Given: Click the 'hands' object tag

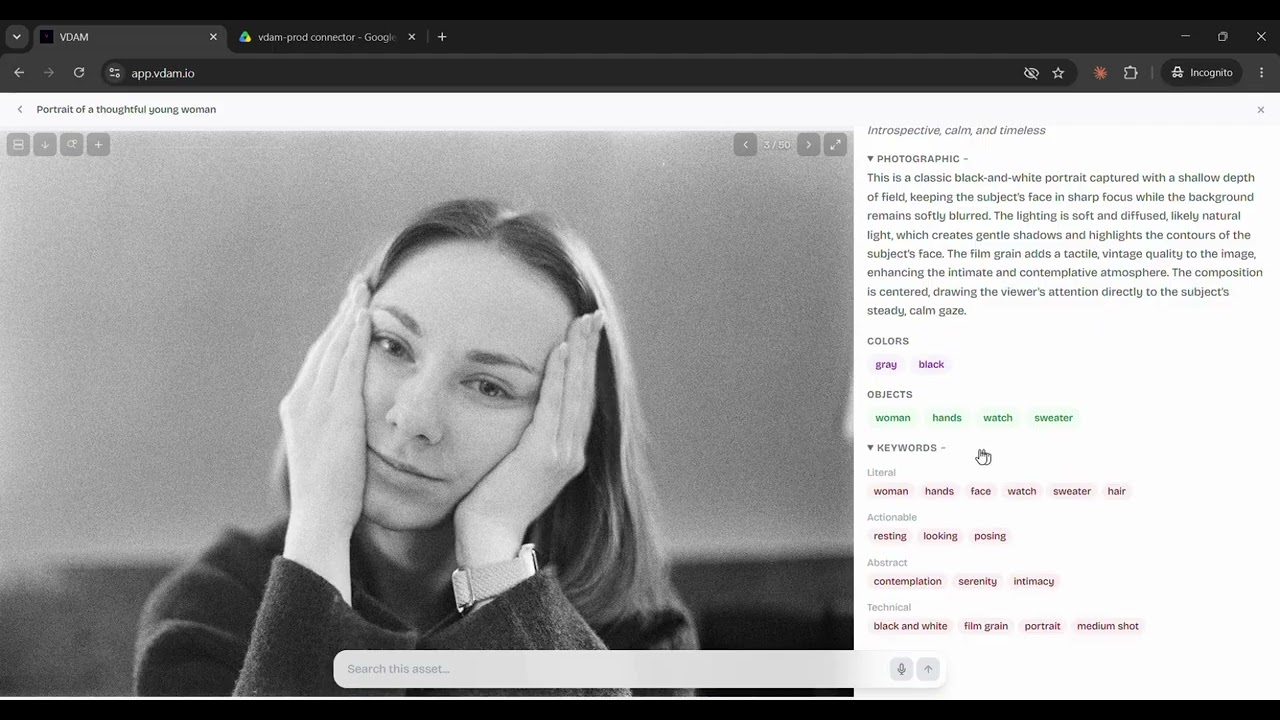Looking at the screenshot, I should pyautogui.click(x=947, y=418).
